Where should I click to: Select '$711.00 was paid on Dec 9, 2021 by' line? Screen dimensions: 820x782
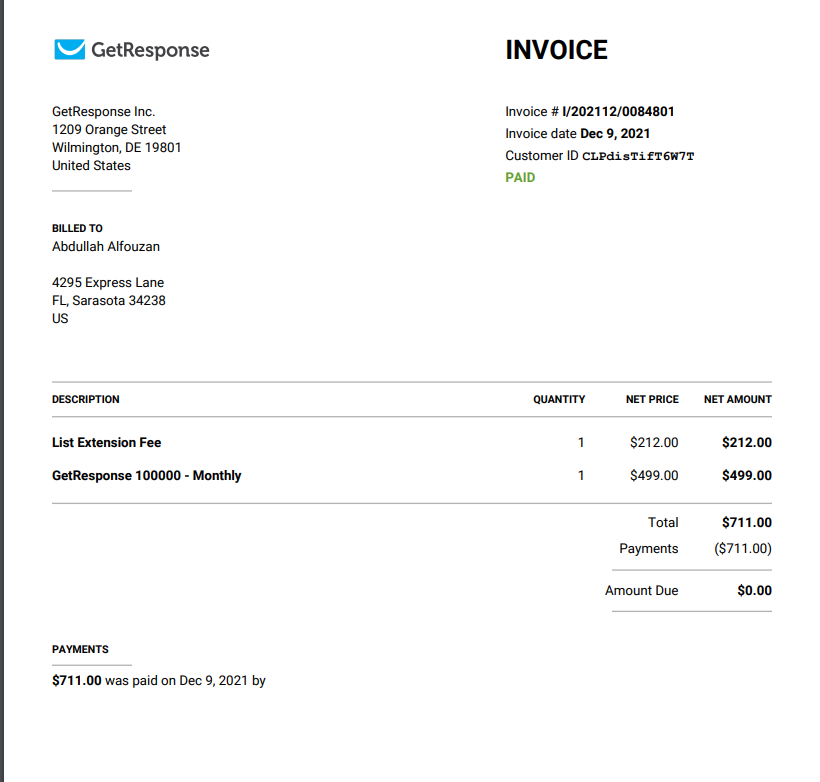158,681
